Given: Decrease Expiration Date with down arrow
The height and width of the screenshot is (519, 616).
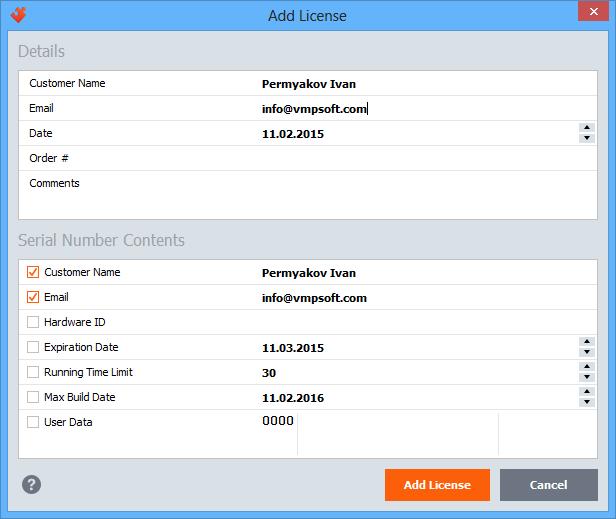Looking at the screenshot, I should click(x=587, y=352).
